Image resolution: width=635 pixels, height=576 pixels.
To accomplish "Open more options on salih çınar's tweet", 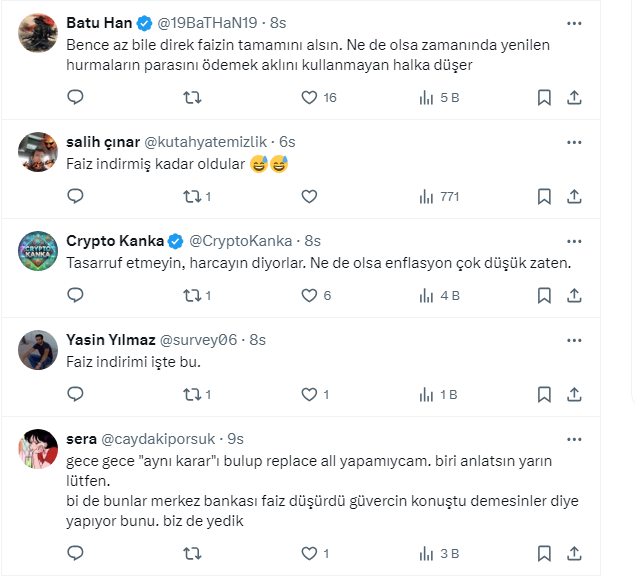I will (574, 142).
